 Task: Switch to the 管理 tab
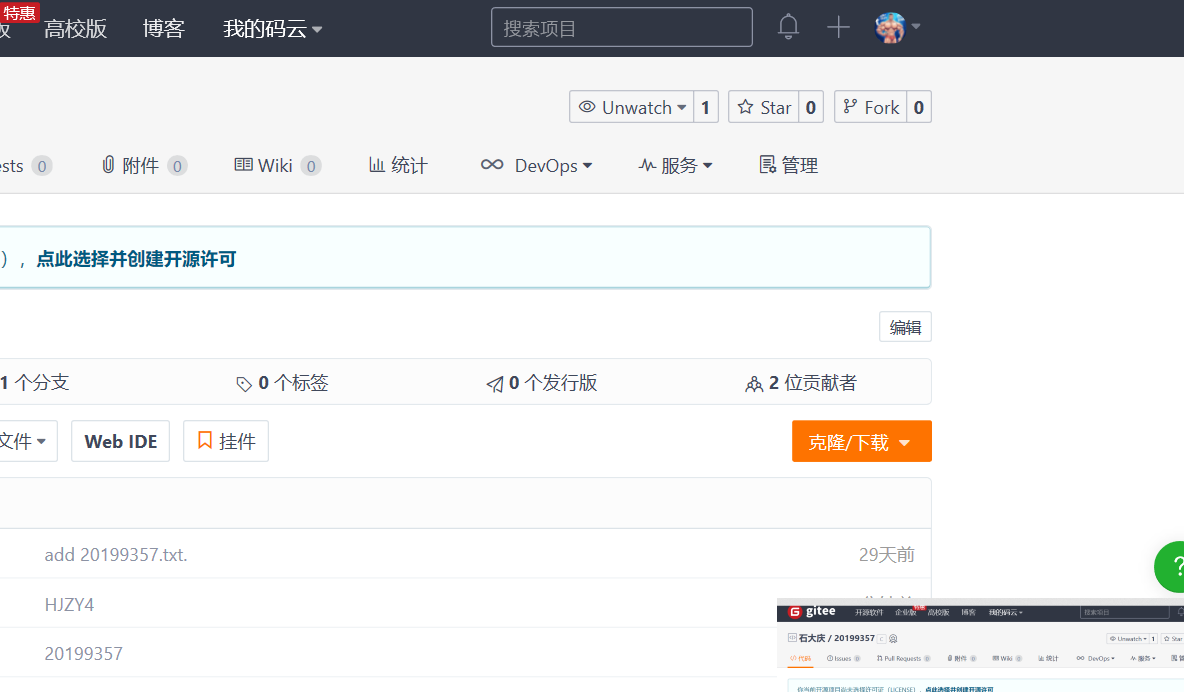pos(788,165)
